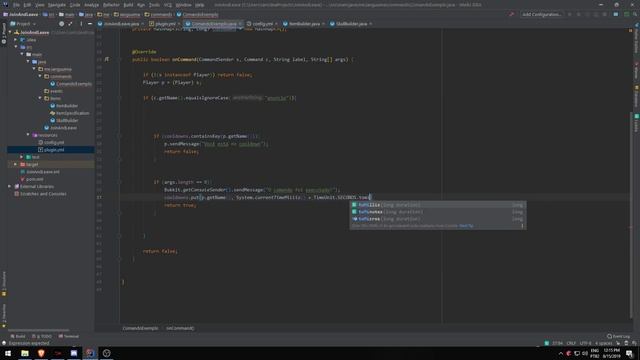640x360 pixels.
Task: Expand the target folder
Action: [x=16, y=164]
